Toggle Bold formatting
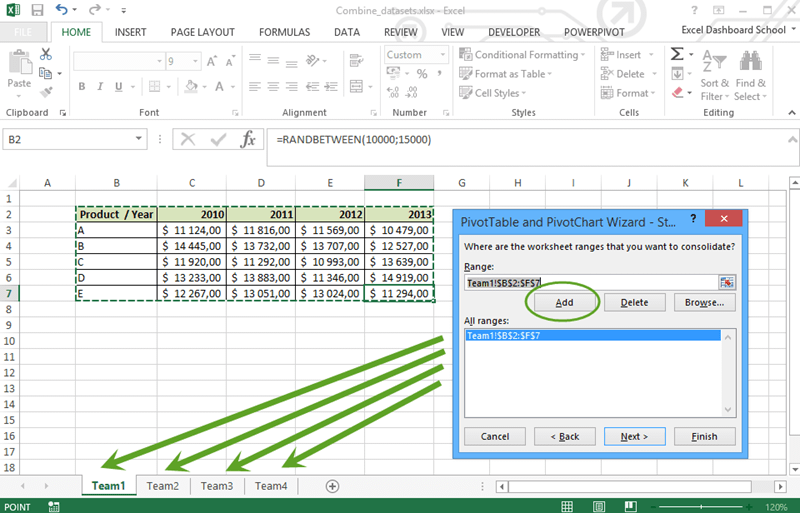This screenshot has width=800, height=513. click(x=82, y=86)
